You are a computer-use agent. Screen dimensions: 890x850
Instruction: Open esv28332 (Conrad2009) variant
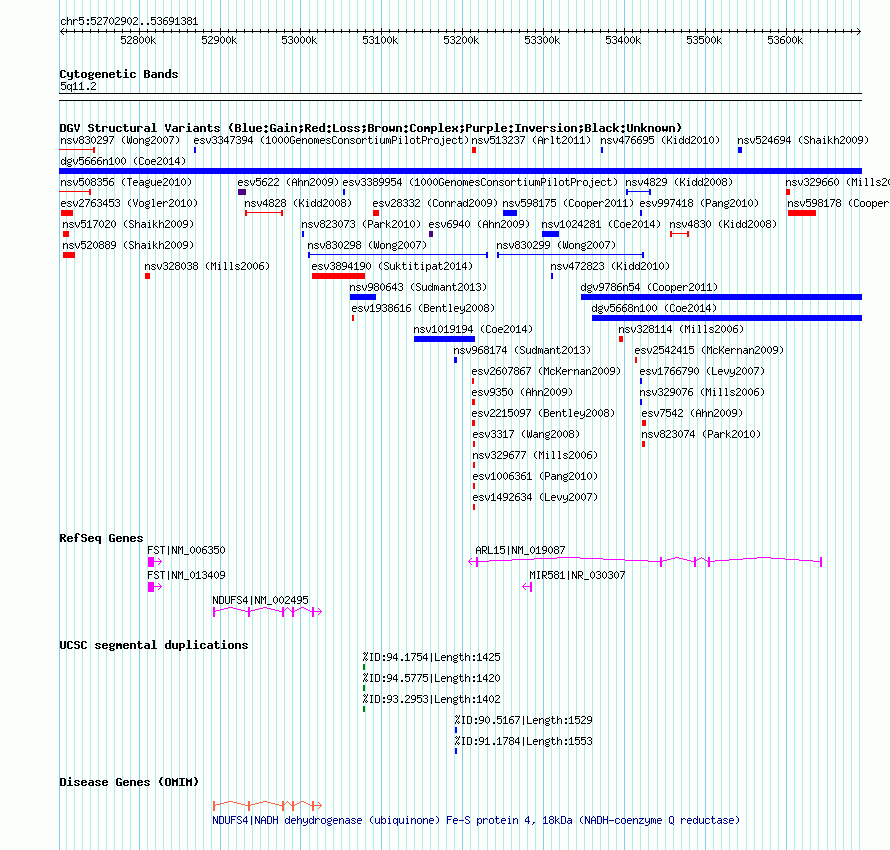coord(435,203)
